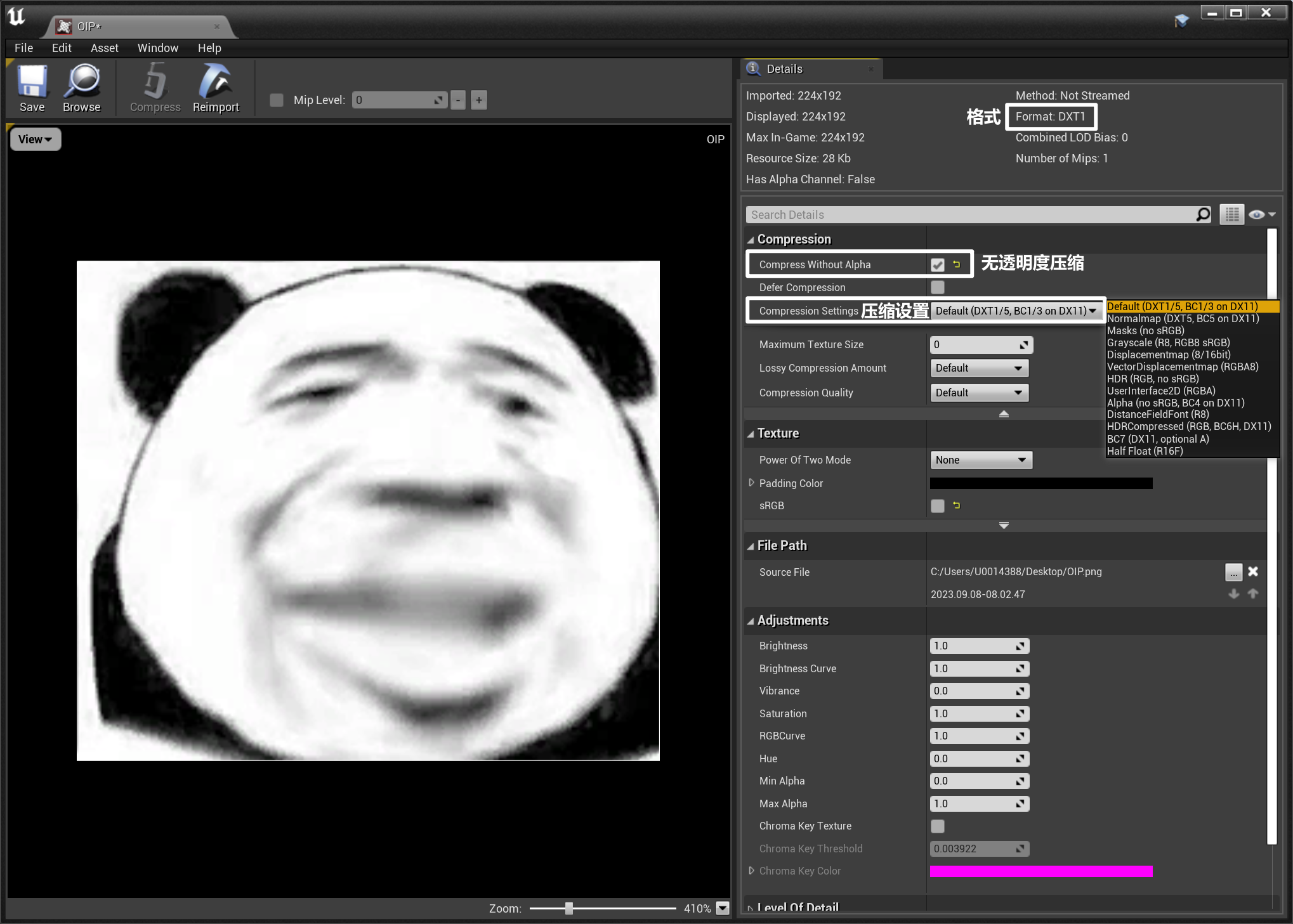Click the source file browse ellipsis button
This screenshot has height=924, width=1293.
coord(1233,572)
